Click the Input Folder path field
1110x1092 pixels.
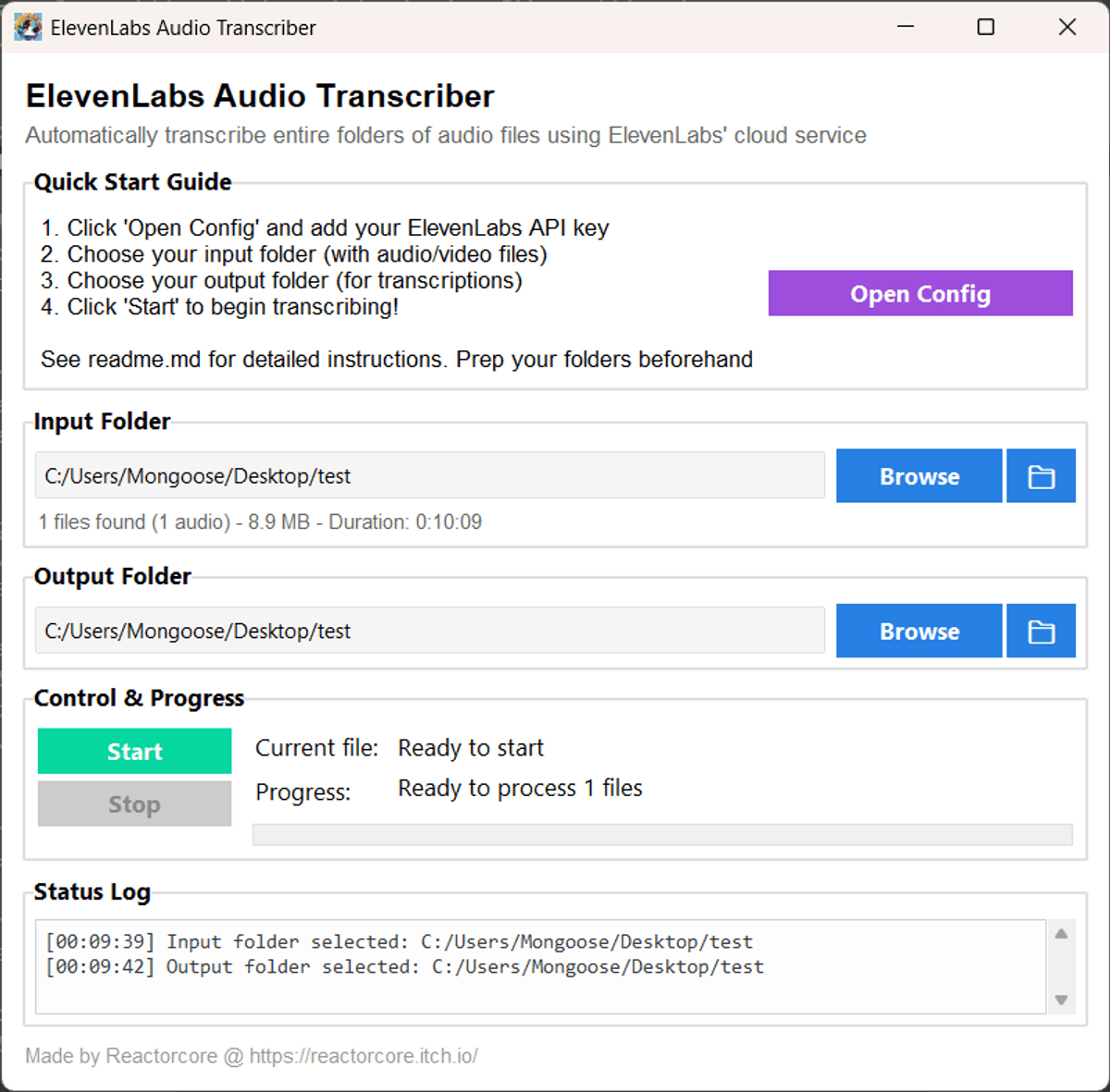tap(429, 475)
